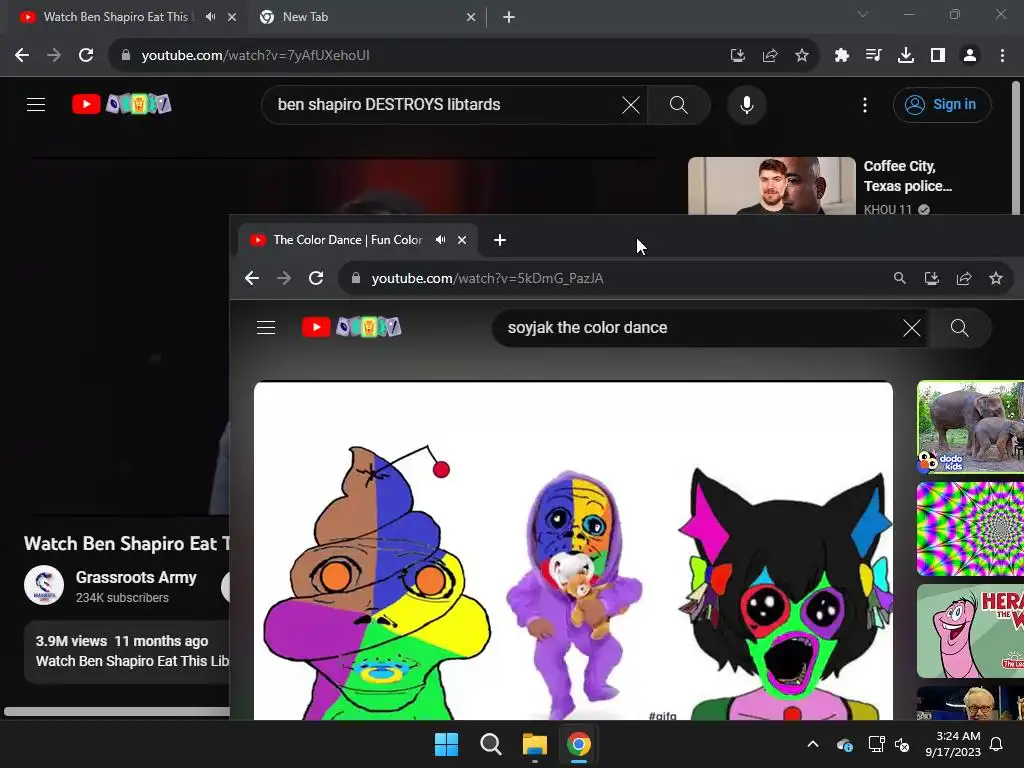Show hidden system tray icons
The height and width of the screenshot is (768, 1024).
(x=813, y=744)
